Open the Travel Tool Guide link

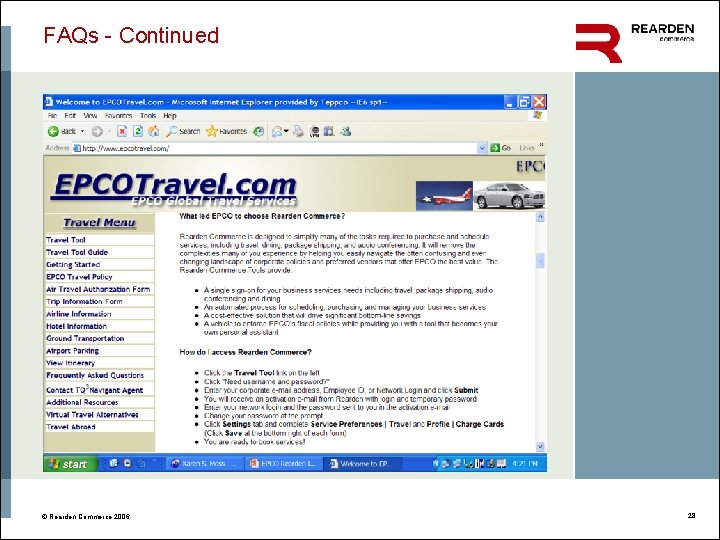77,252
